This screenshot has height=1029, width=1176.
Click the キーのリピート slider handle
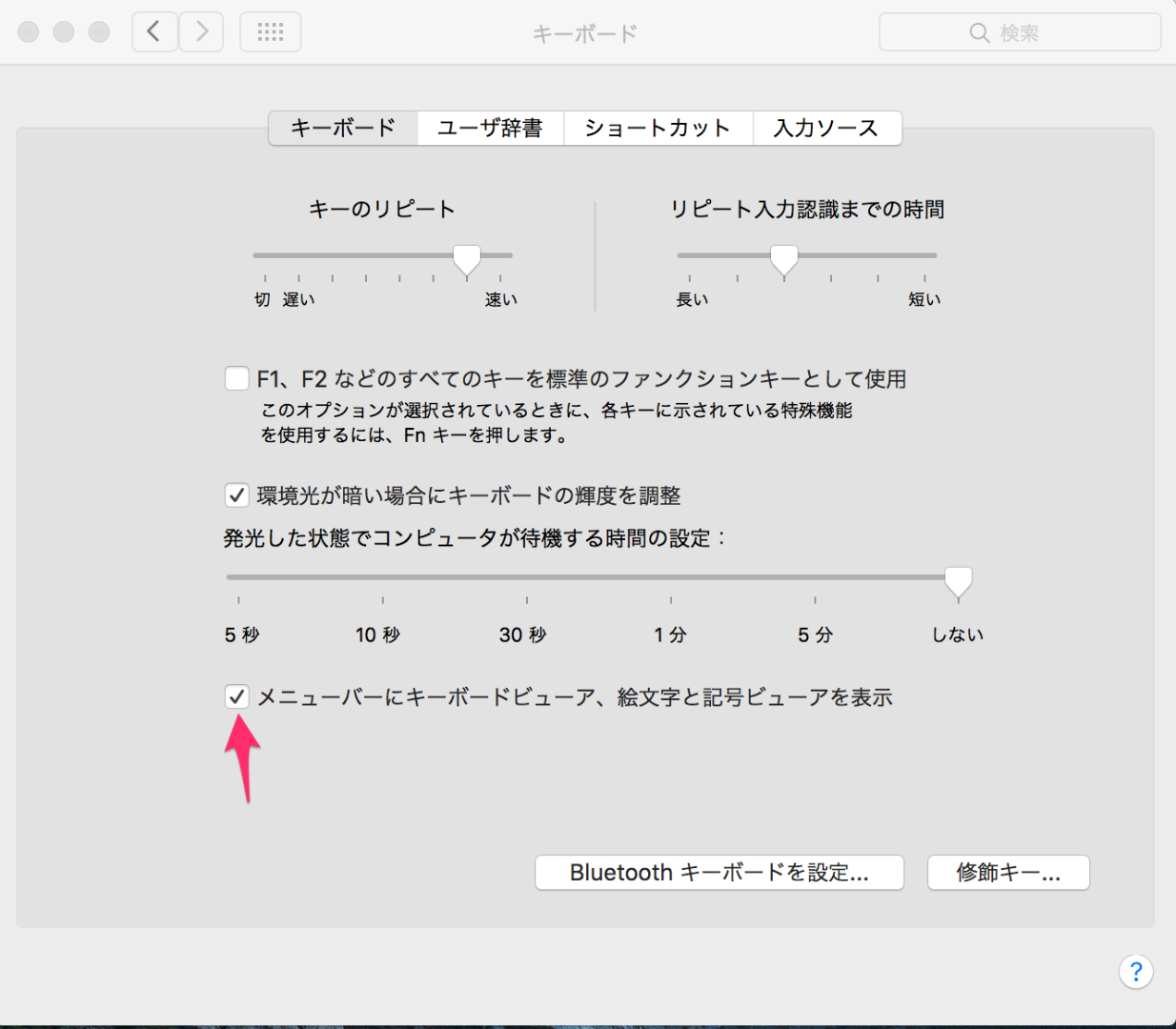point(466,259)
